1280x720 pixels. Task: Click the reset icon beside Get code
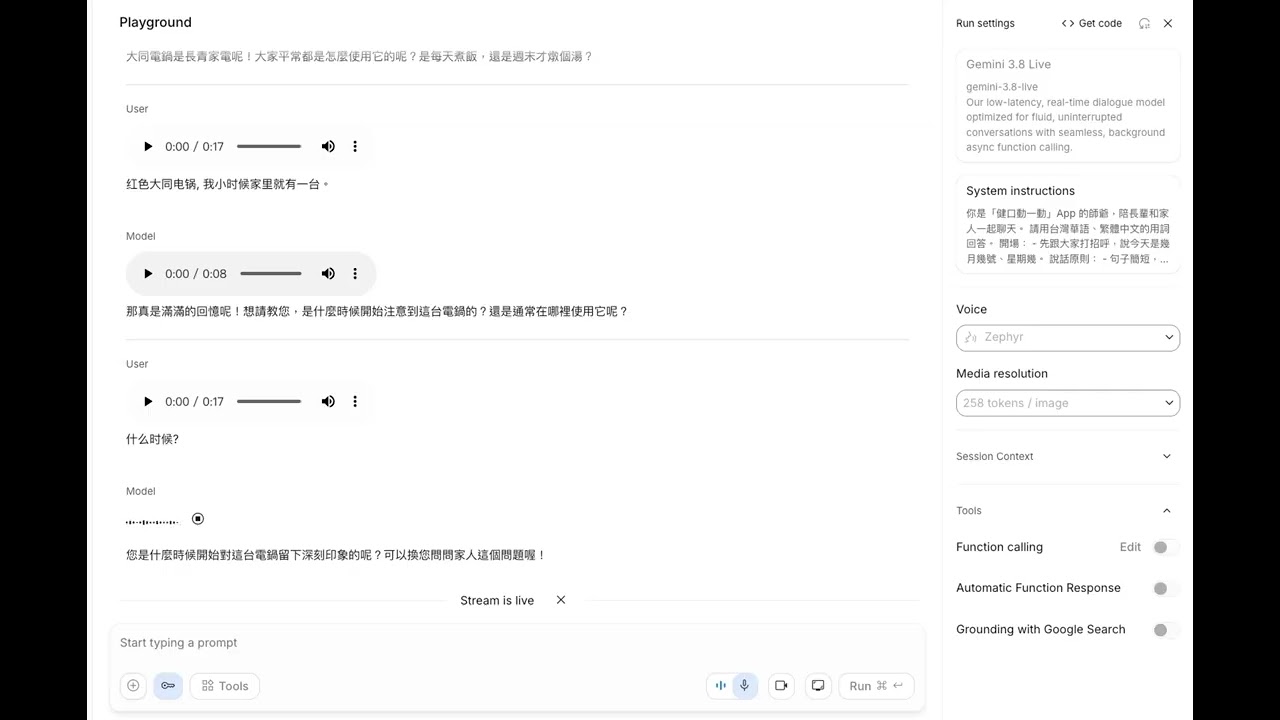point(1144,23)
